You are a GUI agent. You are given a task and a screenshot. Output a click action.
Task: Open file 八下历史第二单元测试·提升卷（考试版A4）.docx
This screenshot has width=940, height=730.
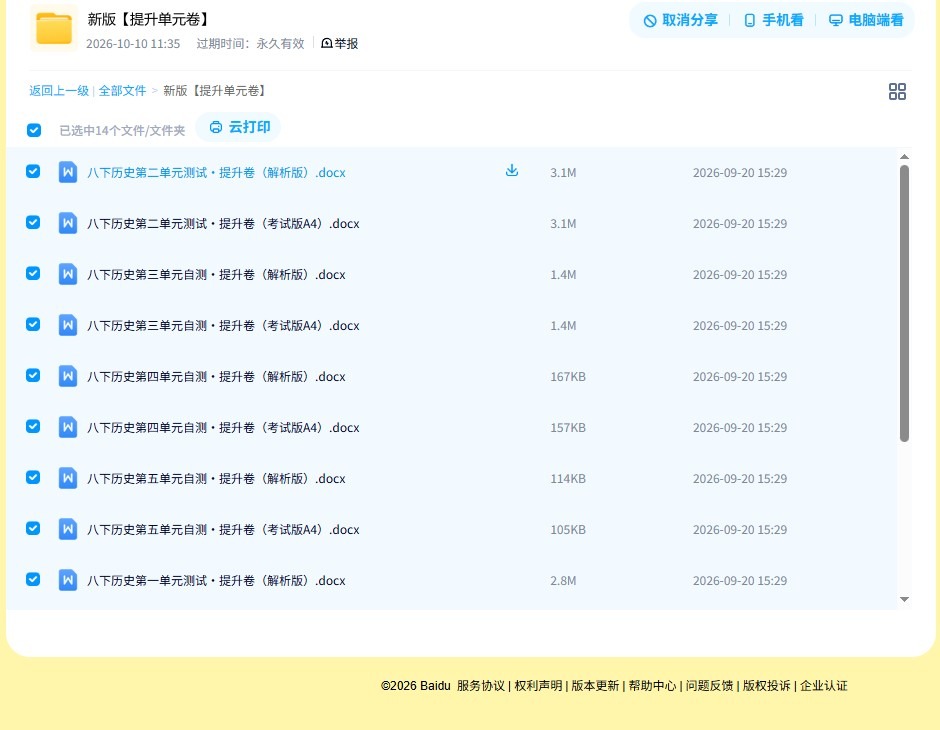223,224
